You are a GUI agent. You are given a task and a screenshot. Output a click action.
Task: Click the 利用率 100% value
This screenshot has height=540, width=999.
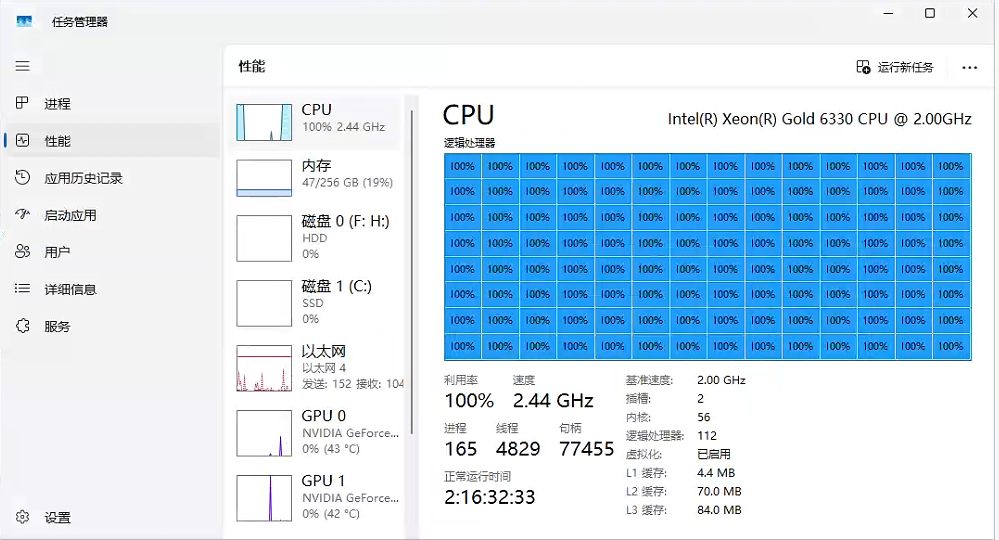pyautogui.click(x=469, y=401)
